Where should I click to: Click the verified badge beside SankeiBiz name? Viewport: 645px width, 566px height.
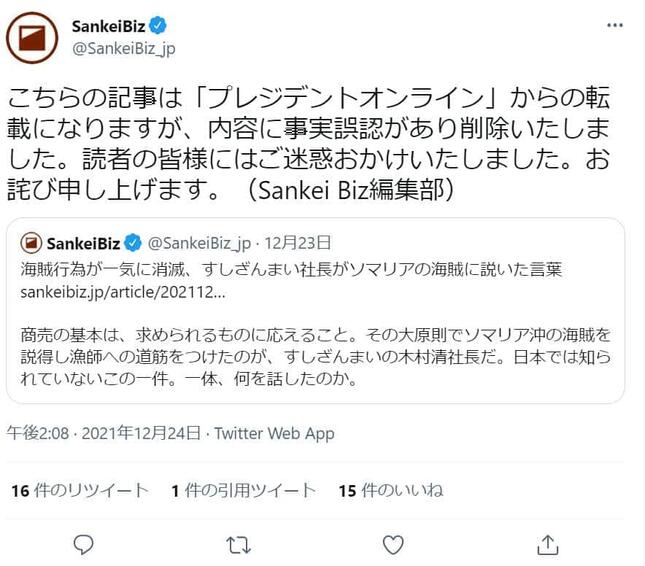coord(158,25)
